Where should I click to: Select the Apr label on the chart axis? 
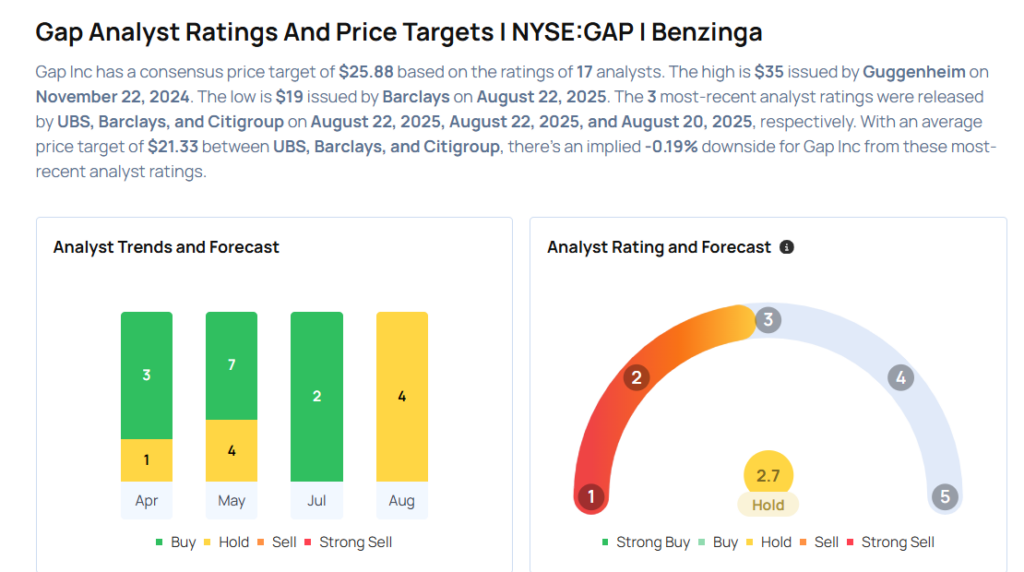click(146, 500)
